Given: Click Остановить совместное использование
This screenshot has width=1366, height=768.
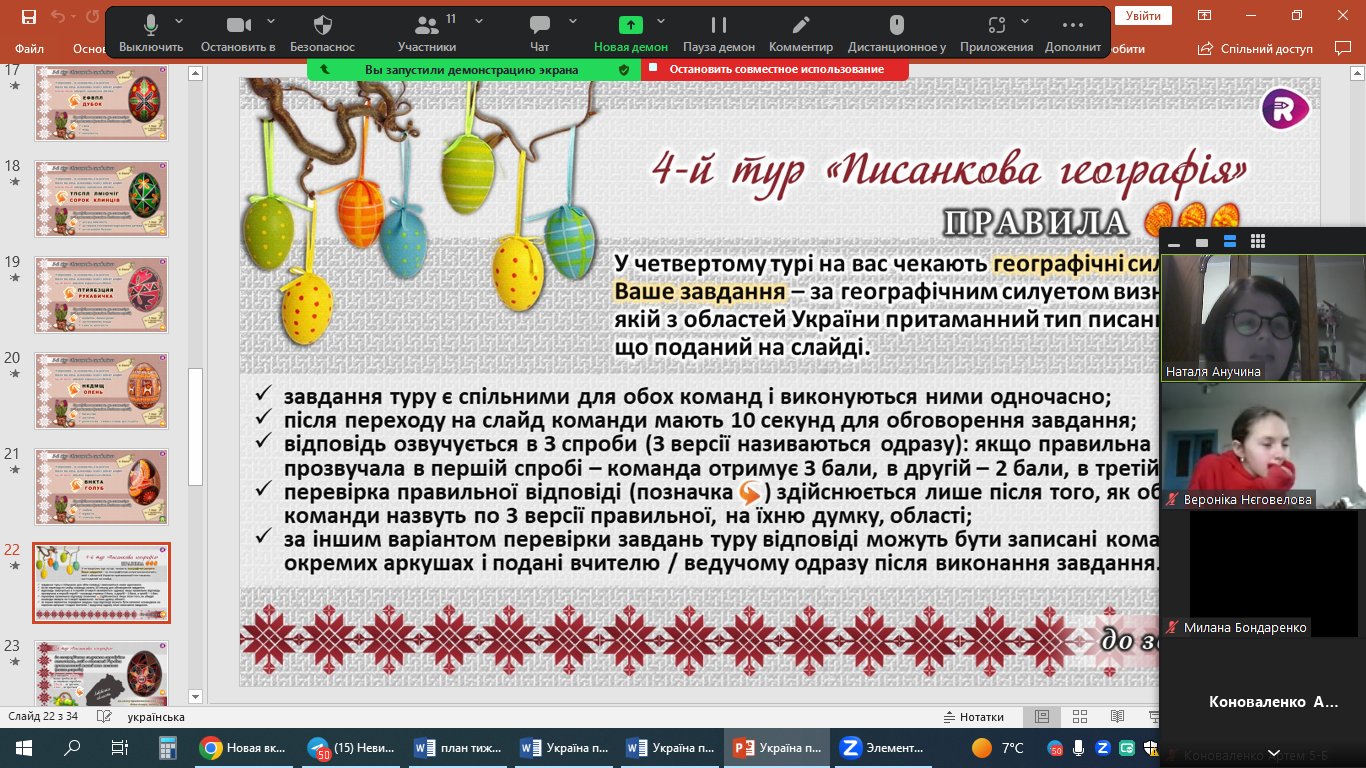Looking at the screenshot, I should (776, 69).
